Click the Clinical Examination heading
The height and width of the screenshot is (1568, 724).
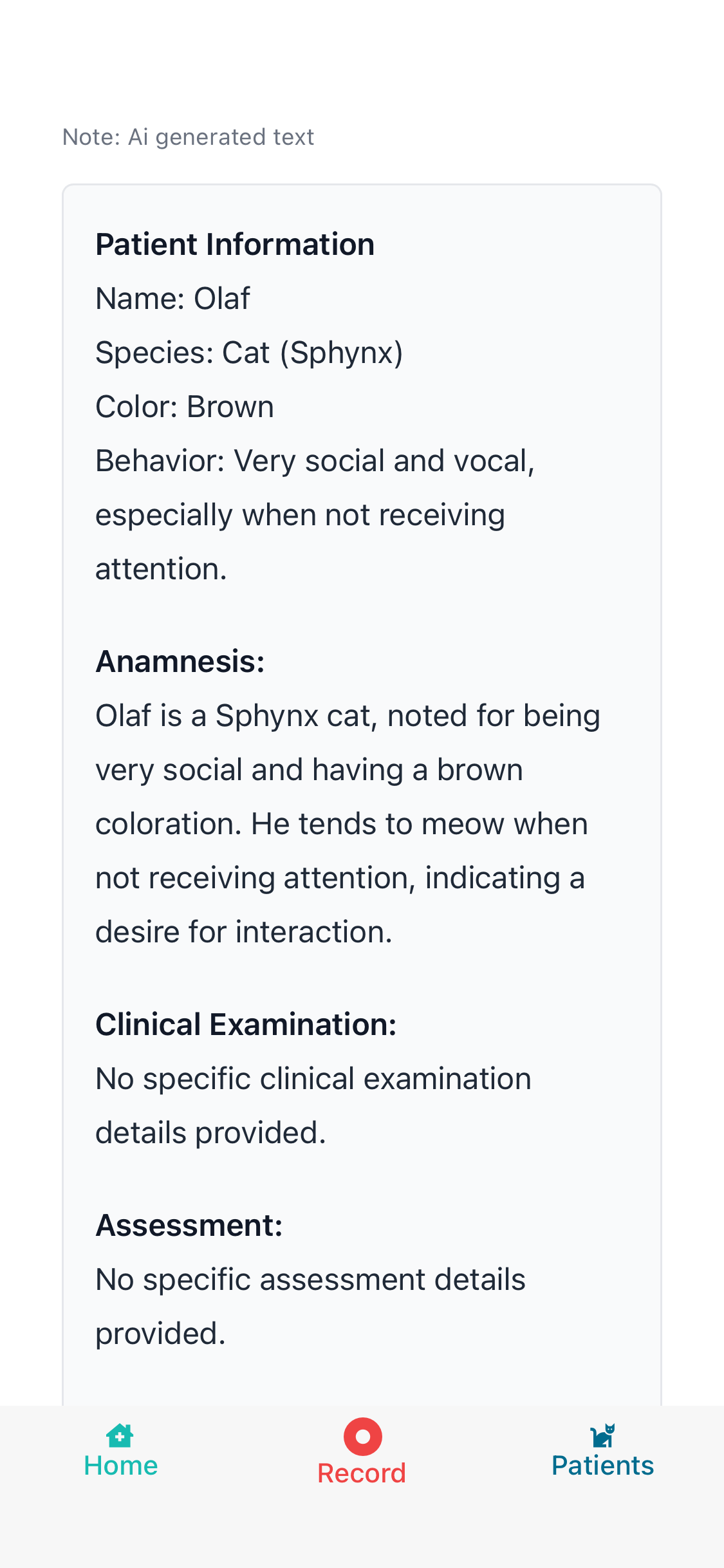click(x=246, y=1025)
